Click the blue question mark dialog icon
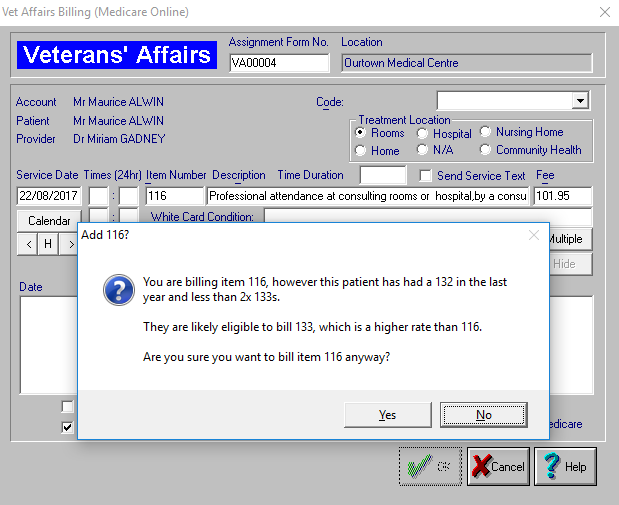This screenshot has height=505, width=619. point(119,290)
